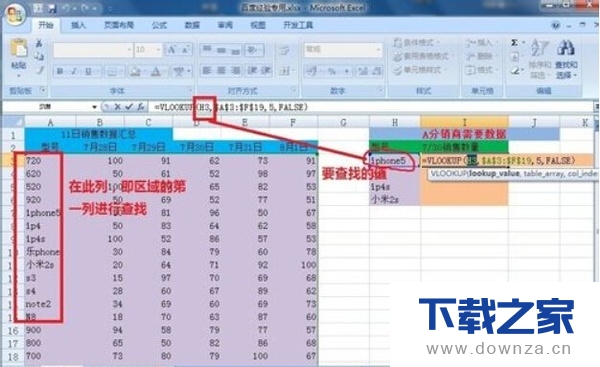Select cell H3 containing iphone5
Image resolution: width=600 pixels, height=367 pixels.
(x=395, y=161)
